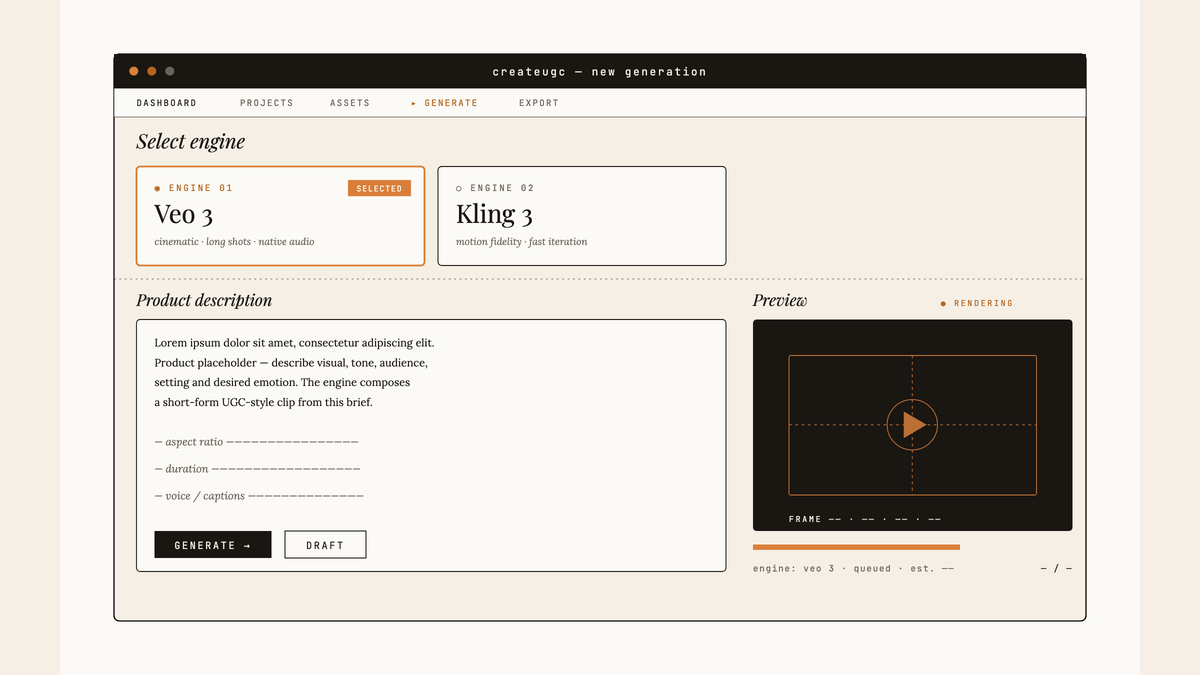Click the ENGINE 01 label

pyautogui.click(x=194, y=188)
